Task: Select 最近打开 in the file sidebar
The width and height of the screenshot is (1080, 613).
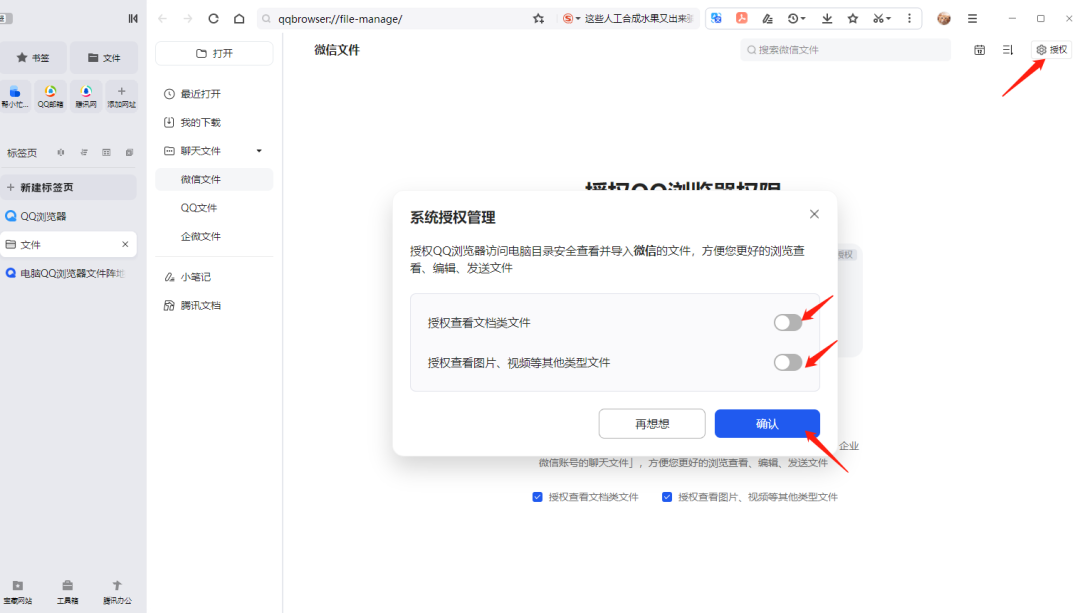Action: [214, 94]
